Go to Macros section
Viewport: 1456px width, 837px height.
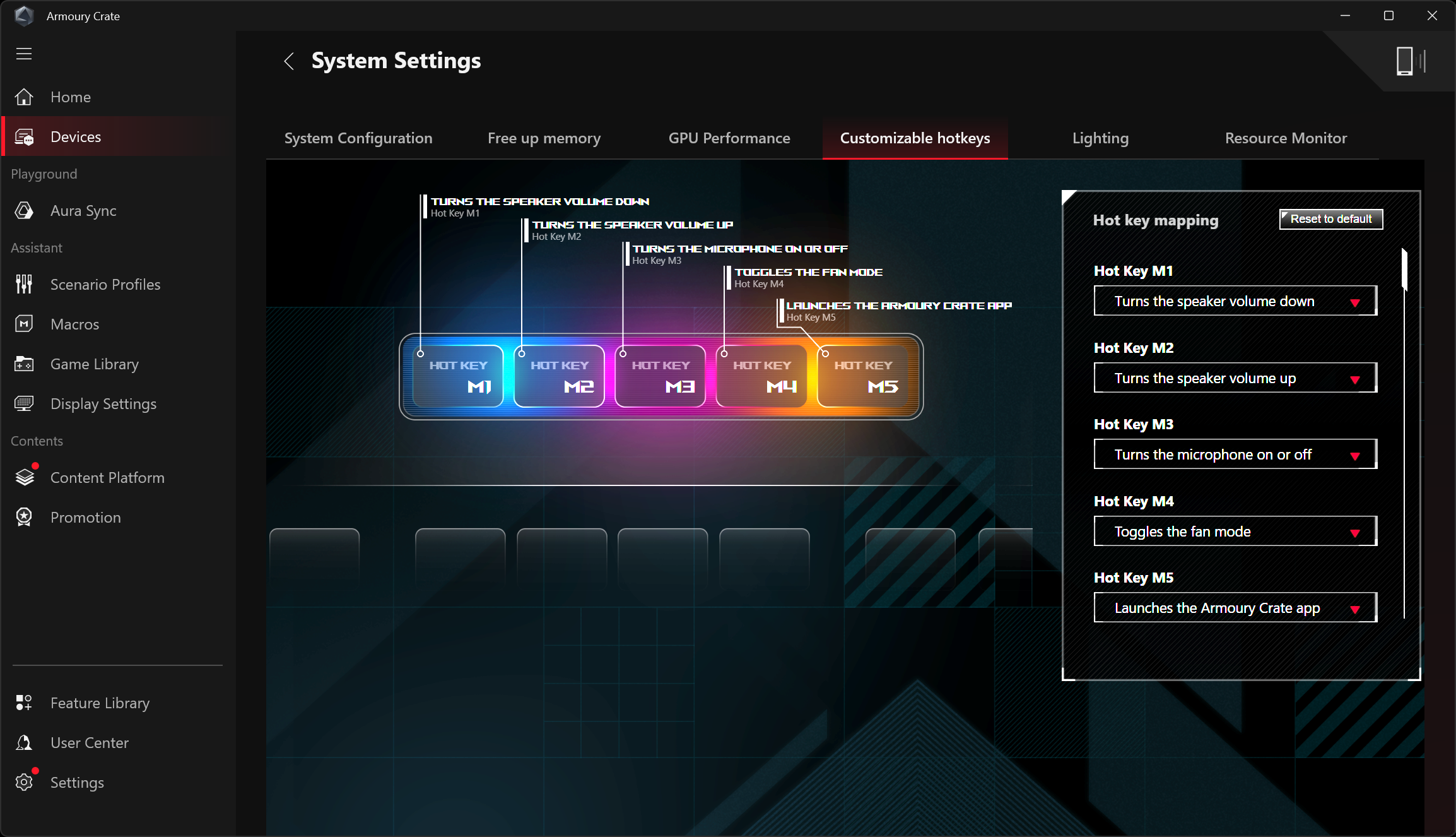click(x=74, y=324)
